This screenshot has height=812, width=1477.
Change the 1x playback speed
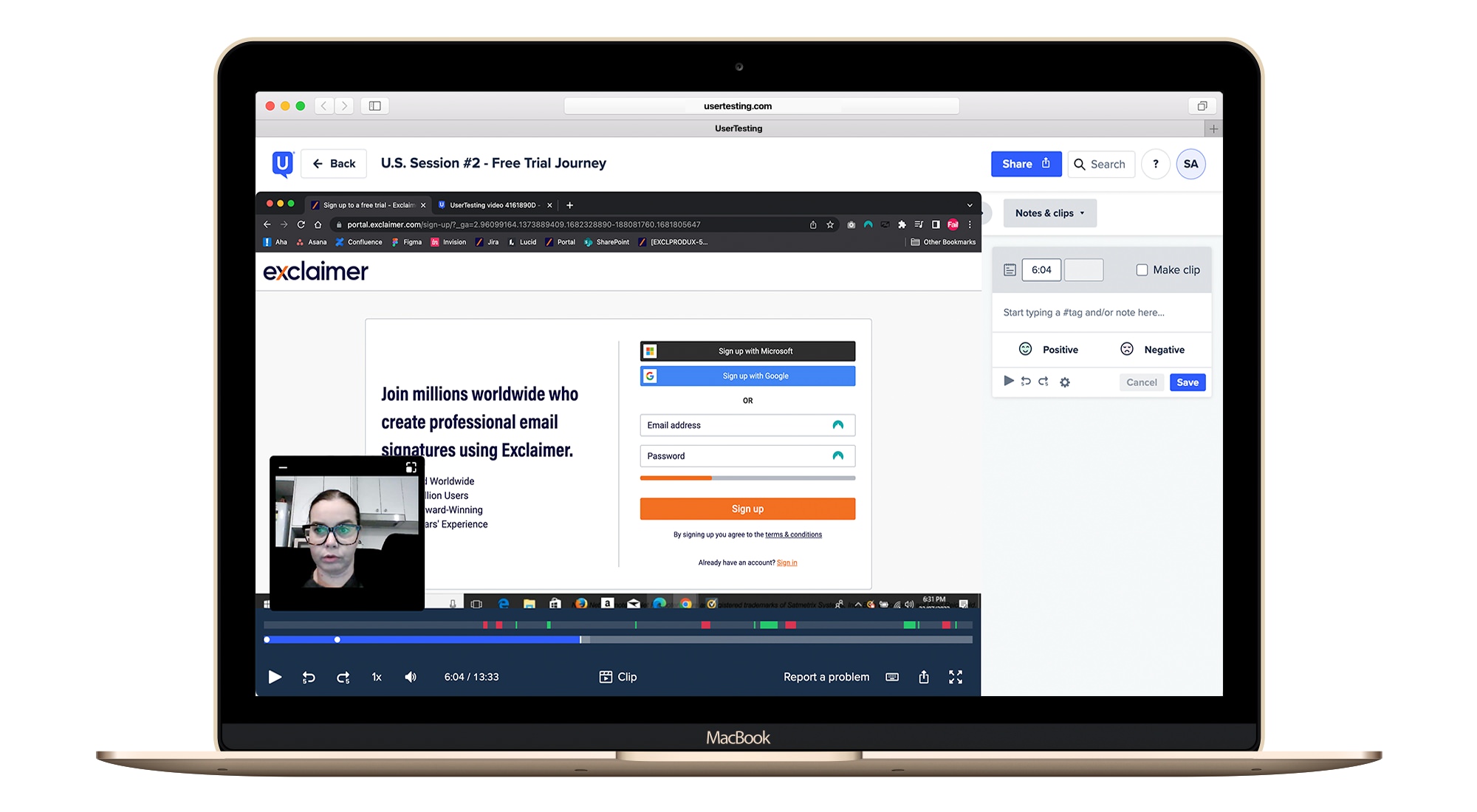(x=377, y=677)
